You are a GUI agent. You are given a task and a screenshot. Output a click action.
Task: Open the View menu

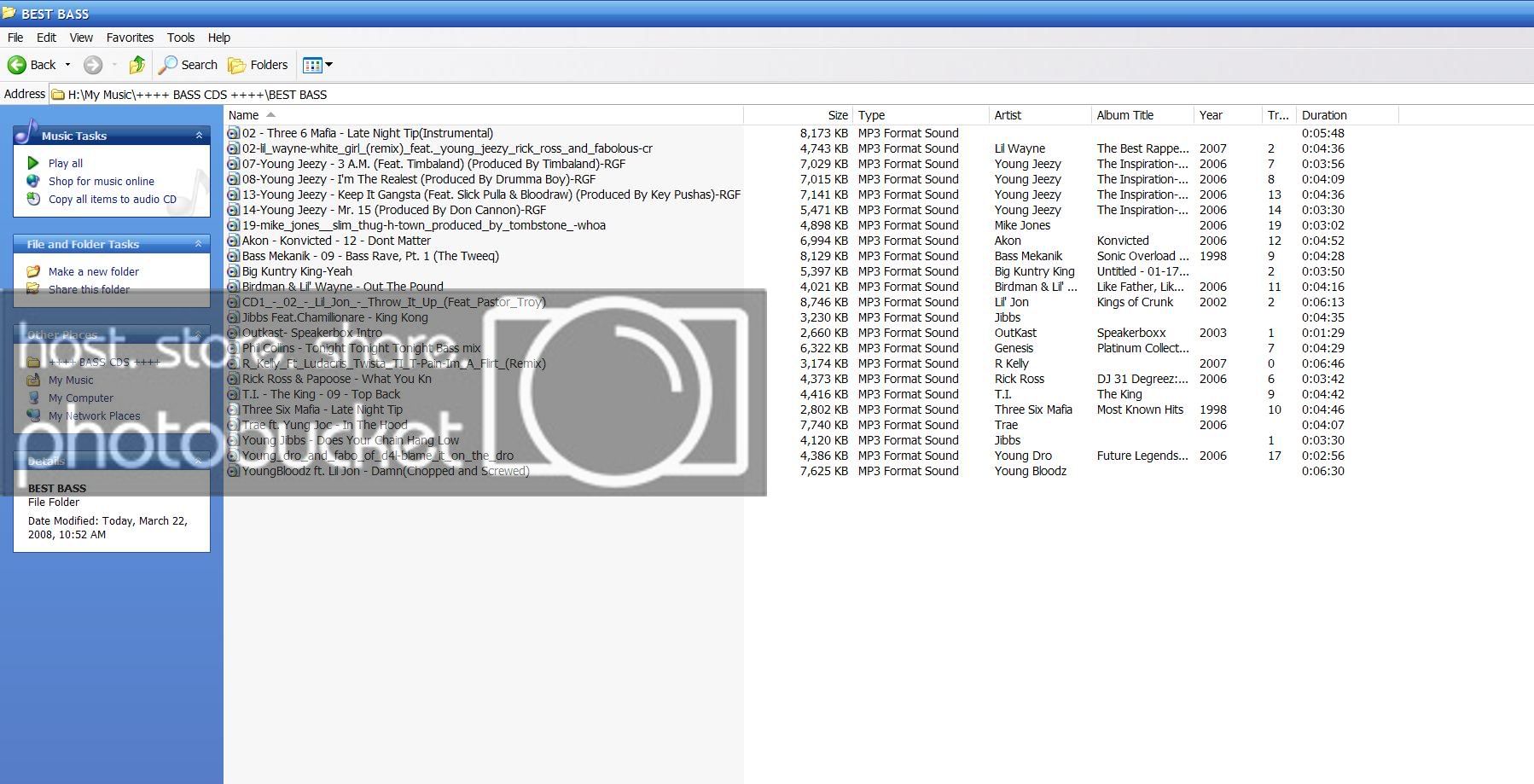tap(81, 38)
